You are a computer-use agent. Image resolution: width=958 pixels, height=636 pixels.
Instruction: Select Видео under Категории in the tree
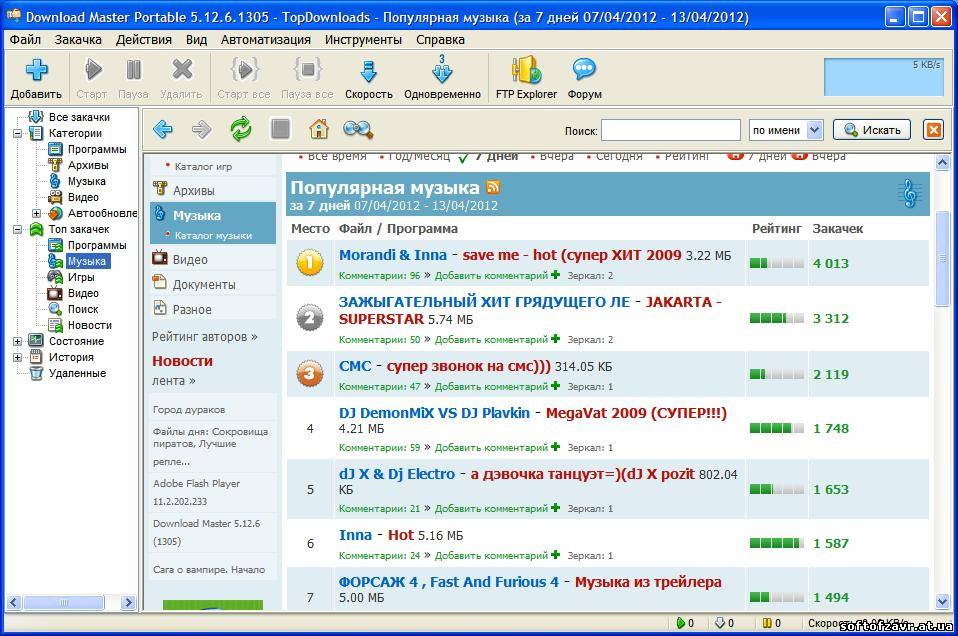[x=83, y=197]
